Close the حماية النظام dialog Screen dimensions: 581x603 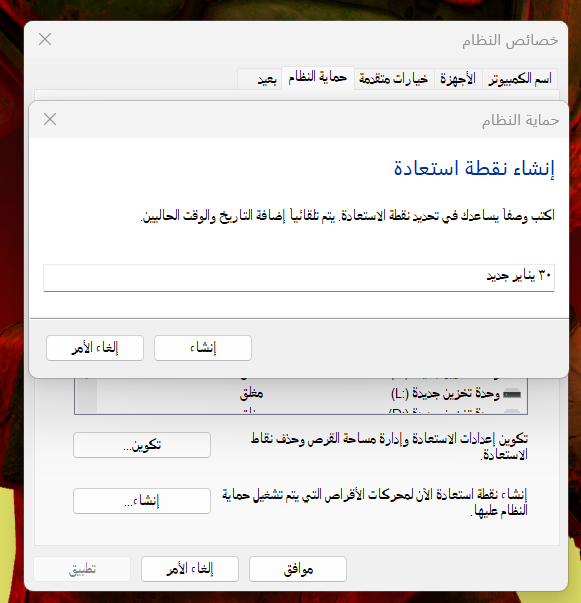point(50,119)
